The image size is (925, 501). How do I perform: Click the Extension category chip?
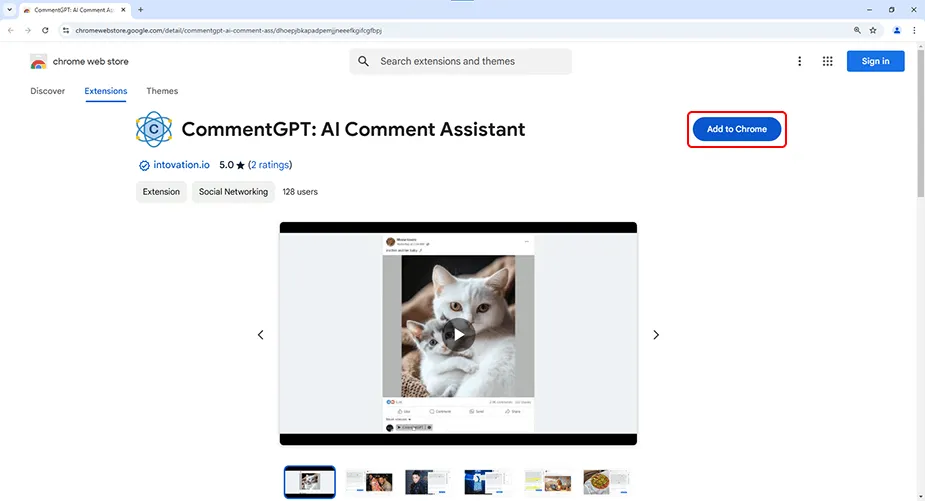click(x=161, y=192)
